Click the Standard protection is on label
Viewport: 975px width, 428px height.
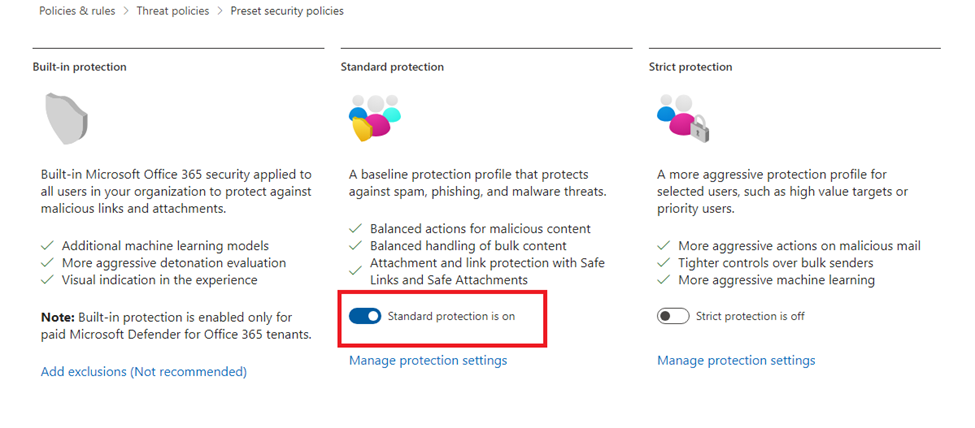pos(451,316)
